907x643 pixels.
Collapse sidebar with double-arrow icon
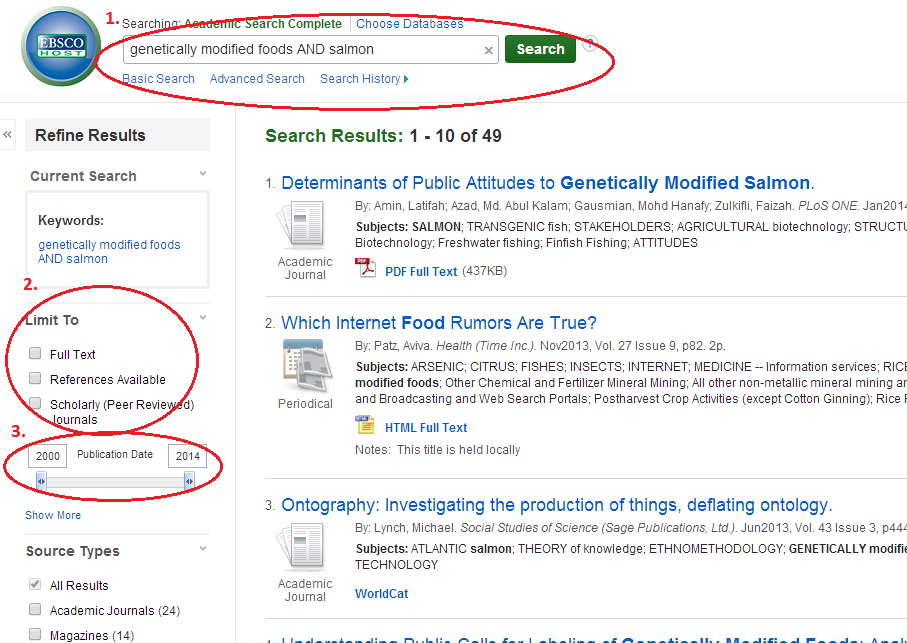click(x=8, y=134)
